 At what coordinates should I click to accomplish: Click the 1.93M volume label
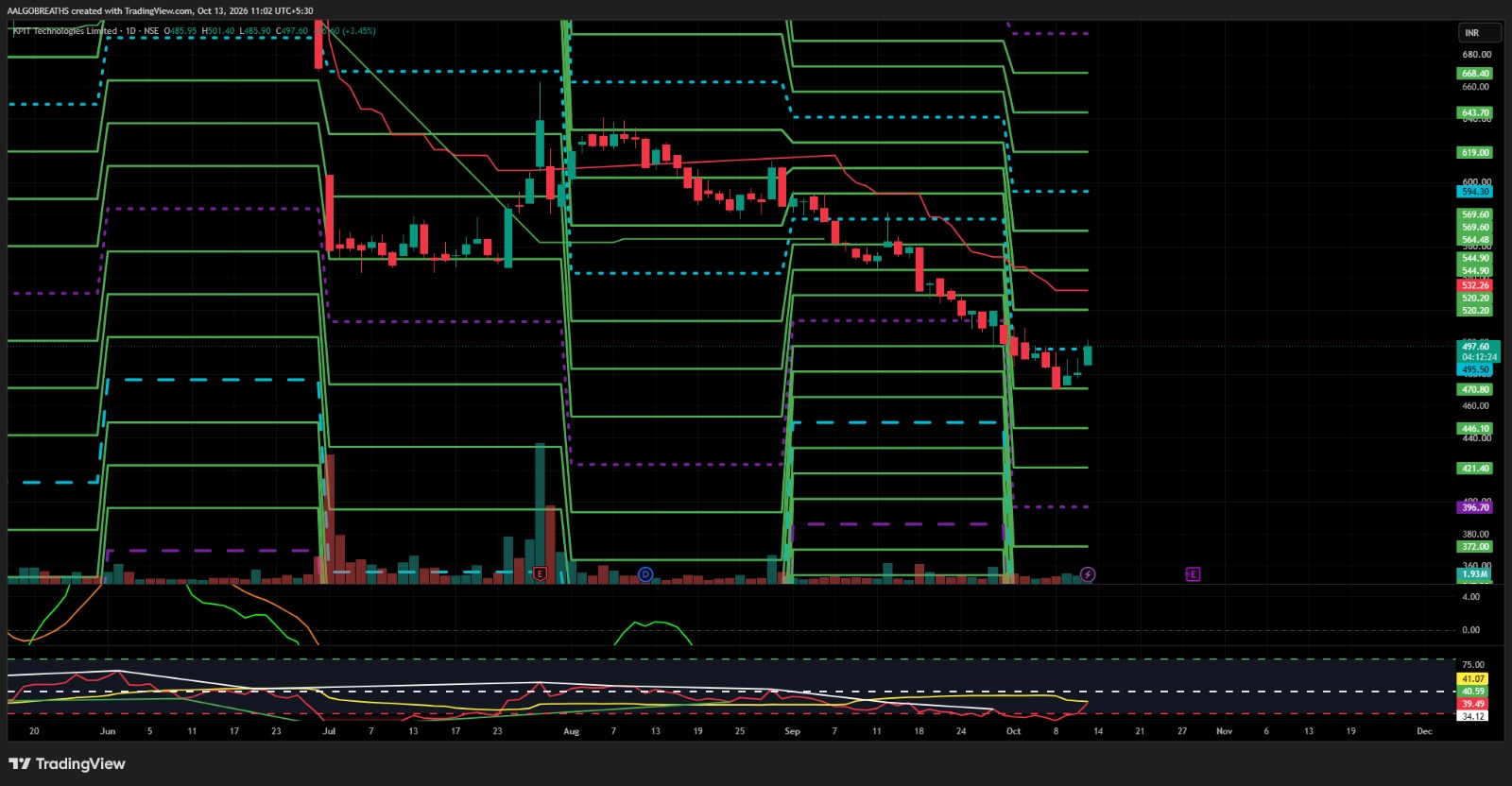pyautogui.click(x=1474, y=573)
